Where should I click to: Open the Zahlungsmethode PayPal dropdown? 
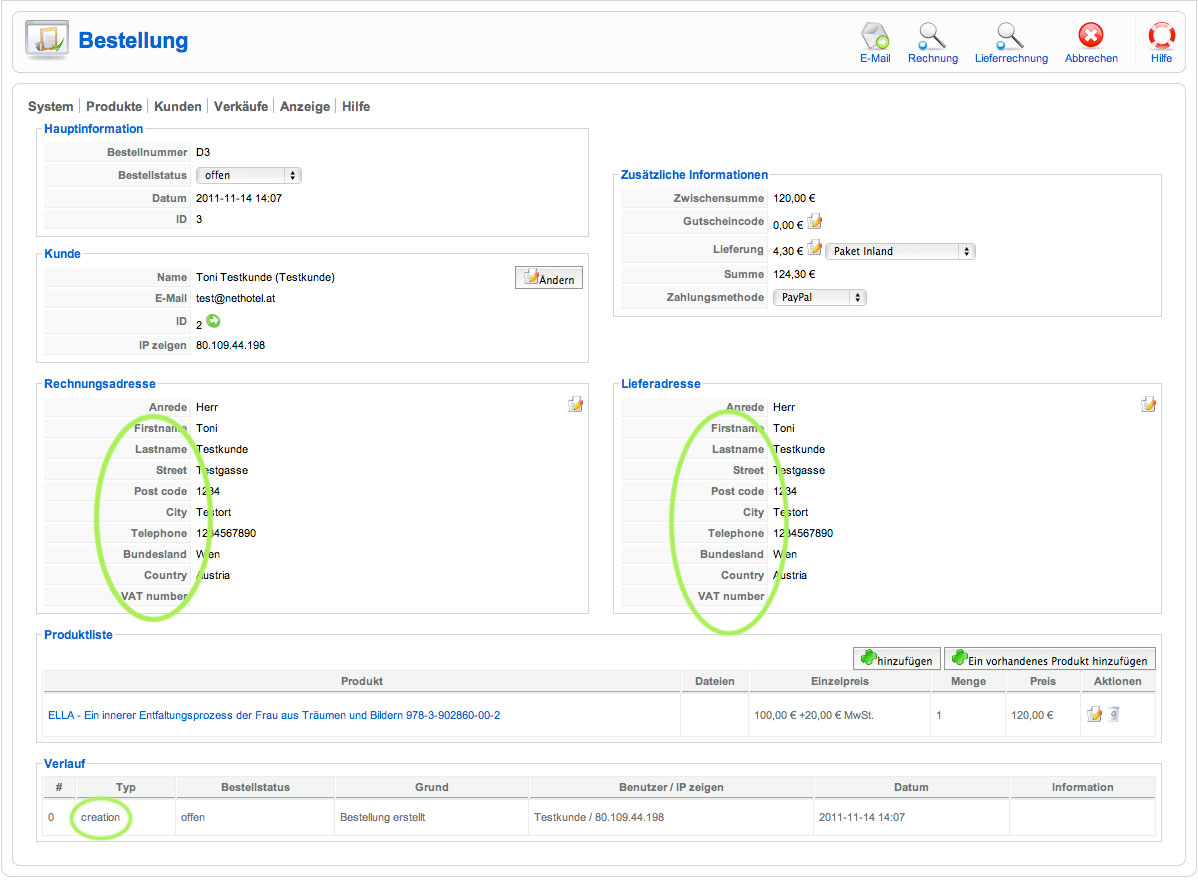819,297
